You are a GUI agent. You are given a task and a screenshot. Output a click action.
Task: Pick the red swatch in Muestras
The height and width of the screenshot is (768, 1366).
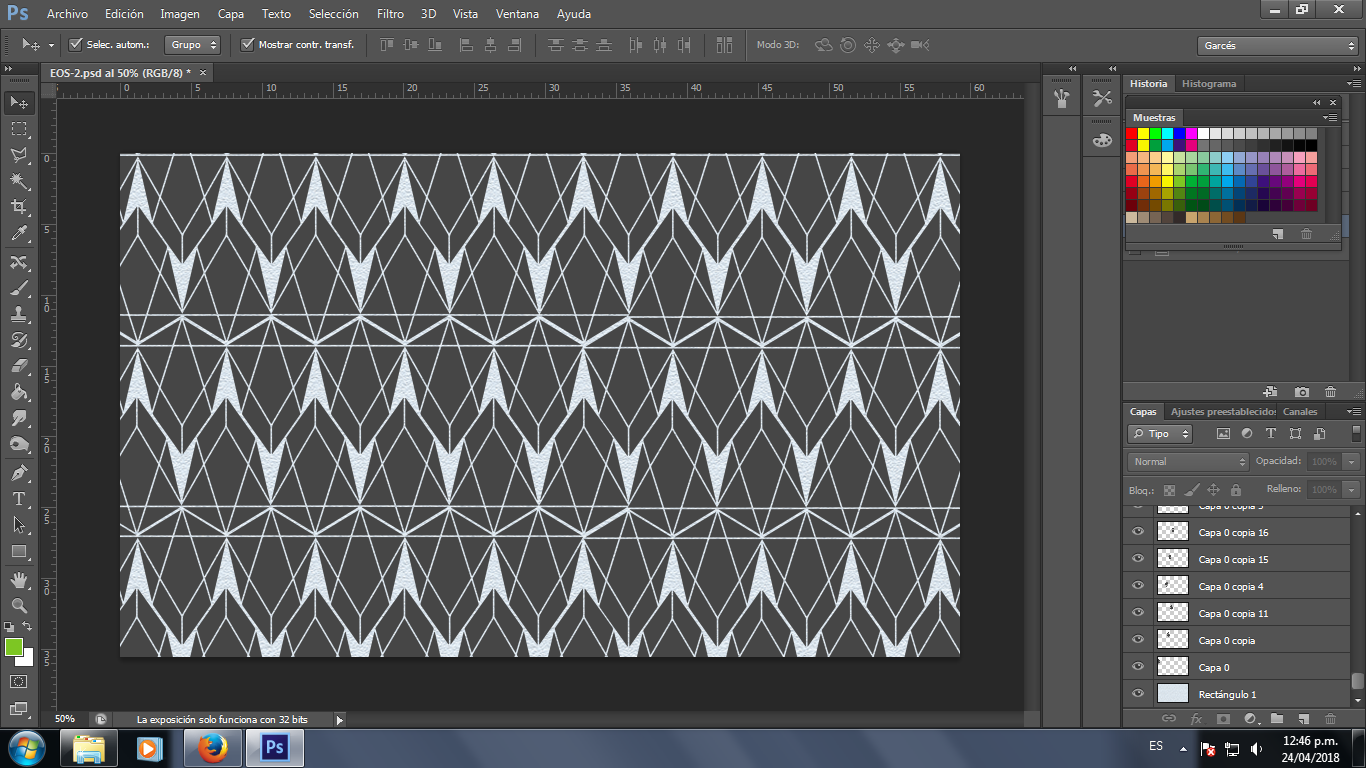tap(1132, 133)
